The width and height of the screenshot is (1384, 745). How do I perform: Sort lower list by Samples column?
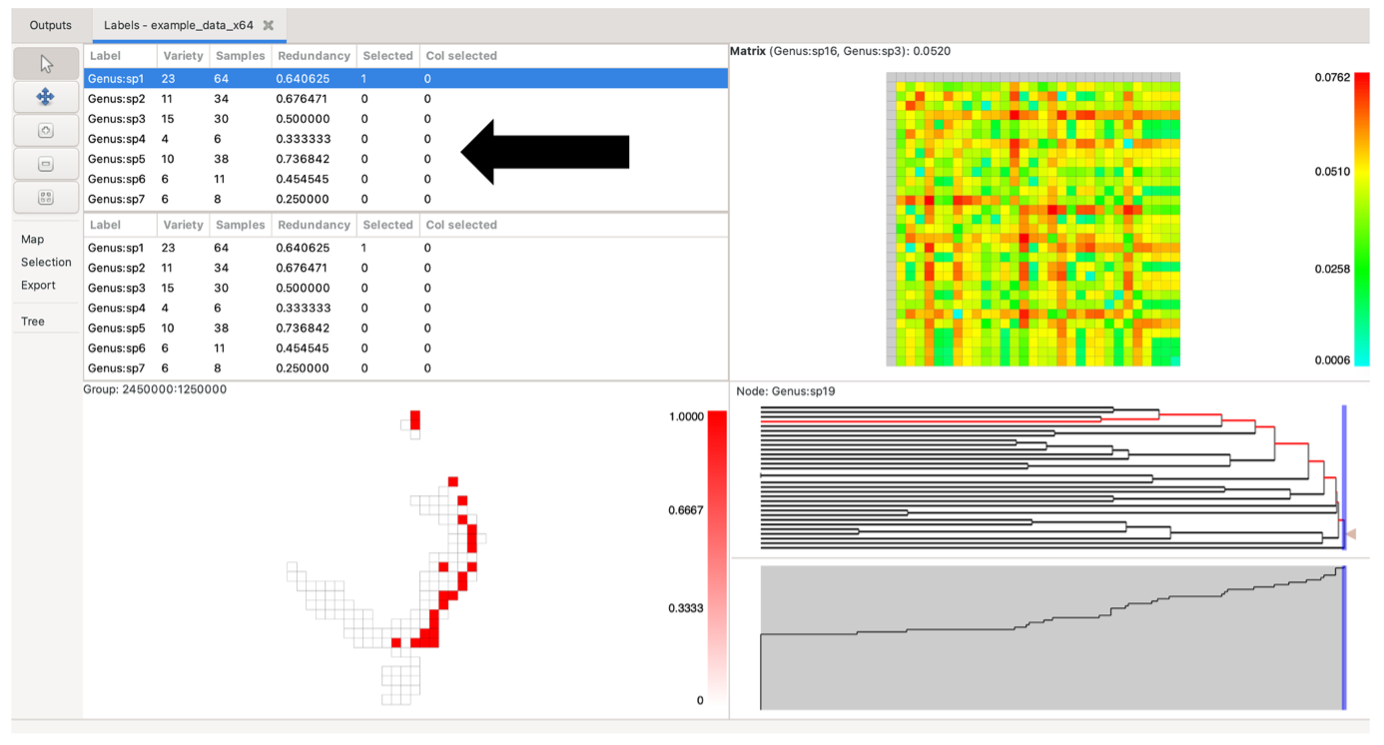pos(240,225)
